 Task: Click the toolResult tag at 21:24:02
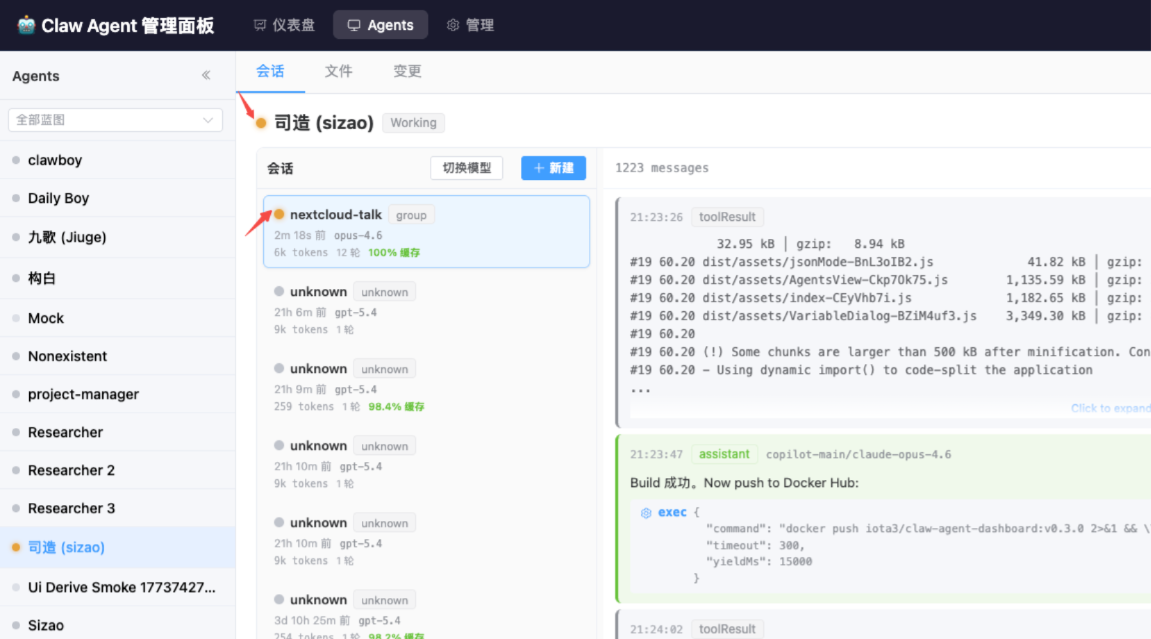tap(727, 629)
